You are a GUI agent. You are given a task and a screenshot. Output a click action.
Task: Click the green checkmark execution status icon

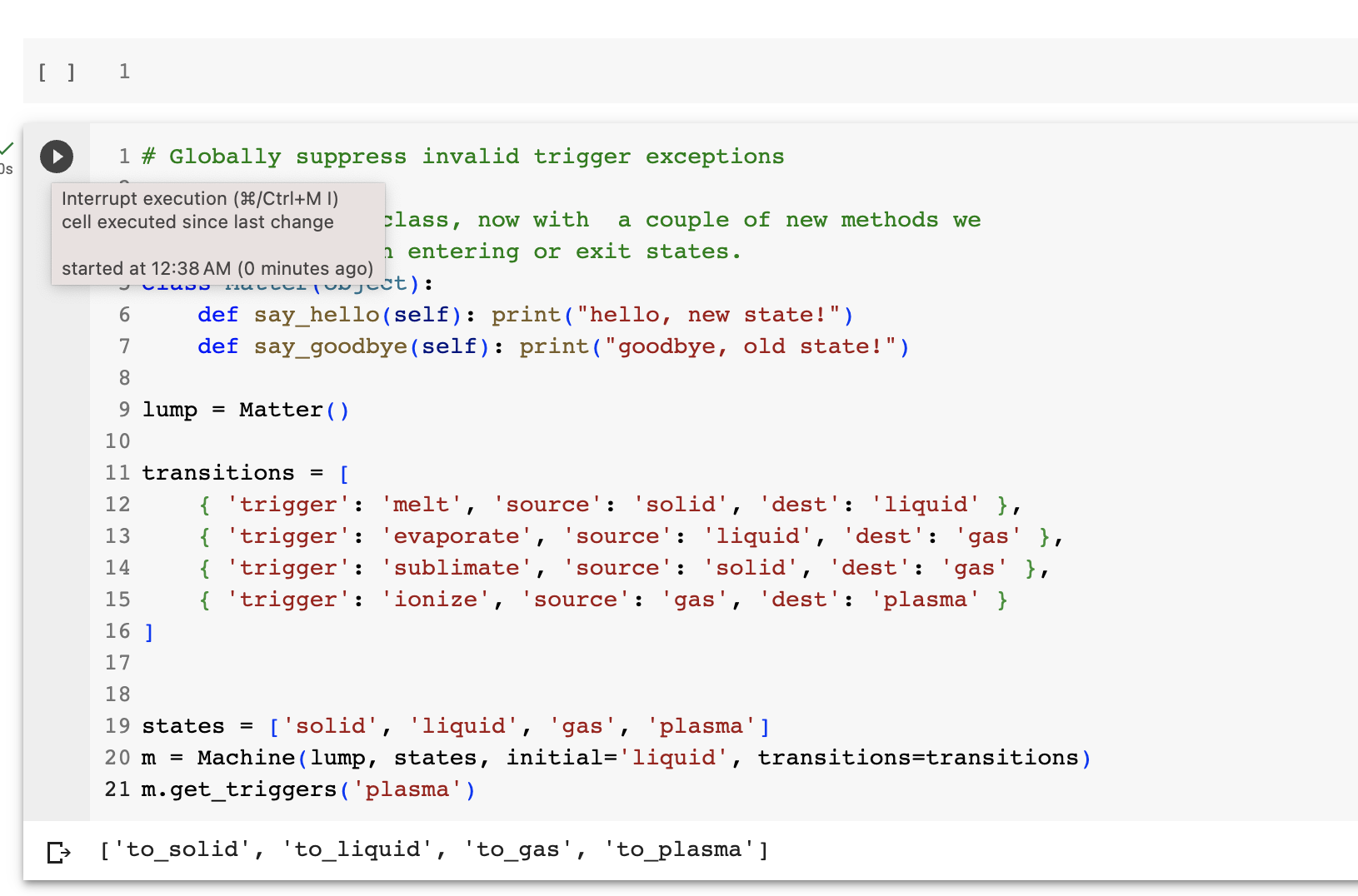pyautogui.click(x=7, y=148)
